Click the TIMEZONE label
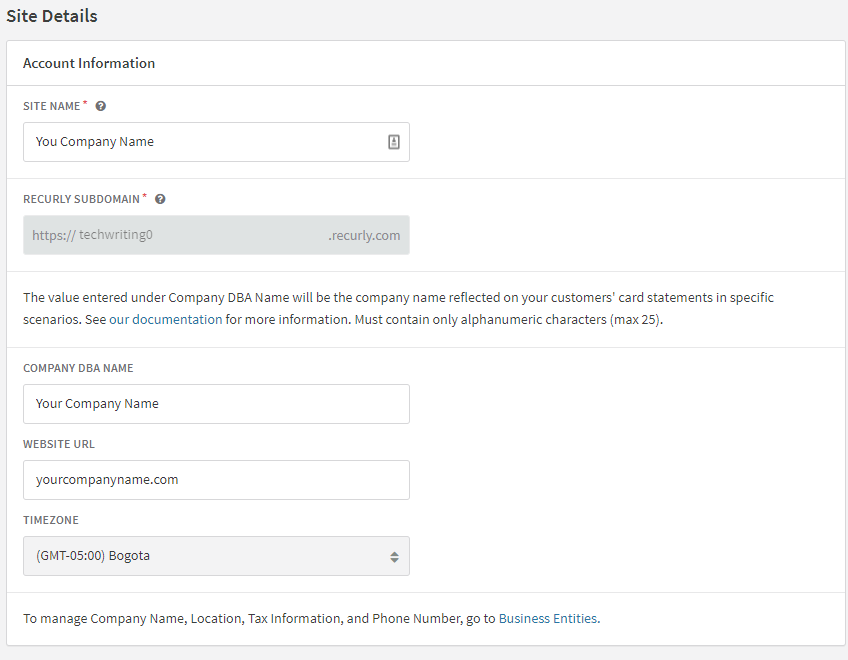Image resolution: width=848 pixels, height=660 pixels. tap(51, 520)
